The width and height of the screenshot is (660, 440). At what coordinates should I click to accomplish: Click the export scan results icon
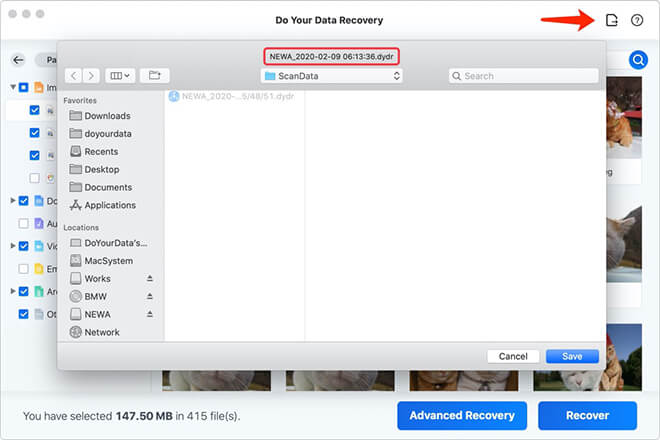[x=612, y=20]
